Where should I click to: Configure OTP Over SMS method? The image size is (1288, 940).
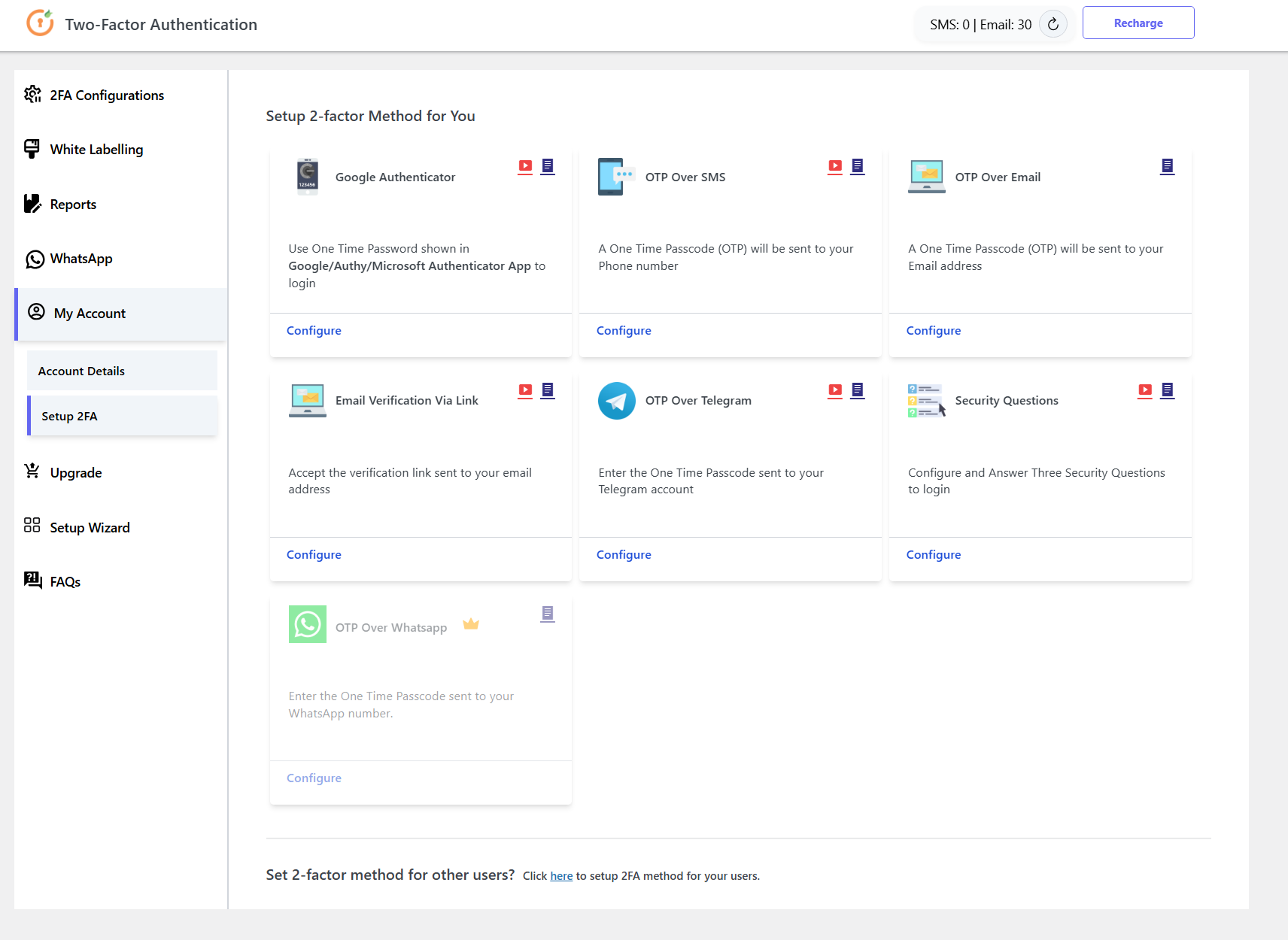pyautogui.click(x=624, y=331)
